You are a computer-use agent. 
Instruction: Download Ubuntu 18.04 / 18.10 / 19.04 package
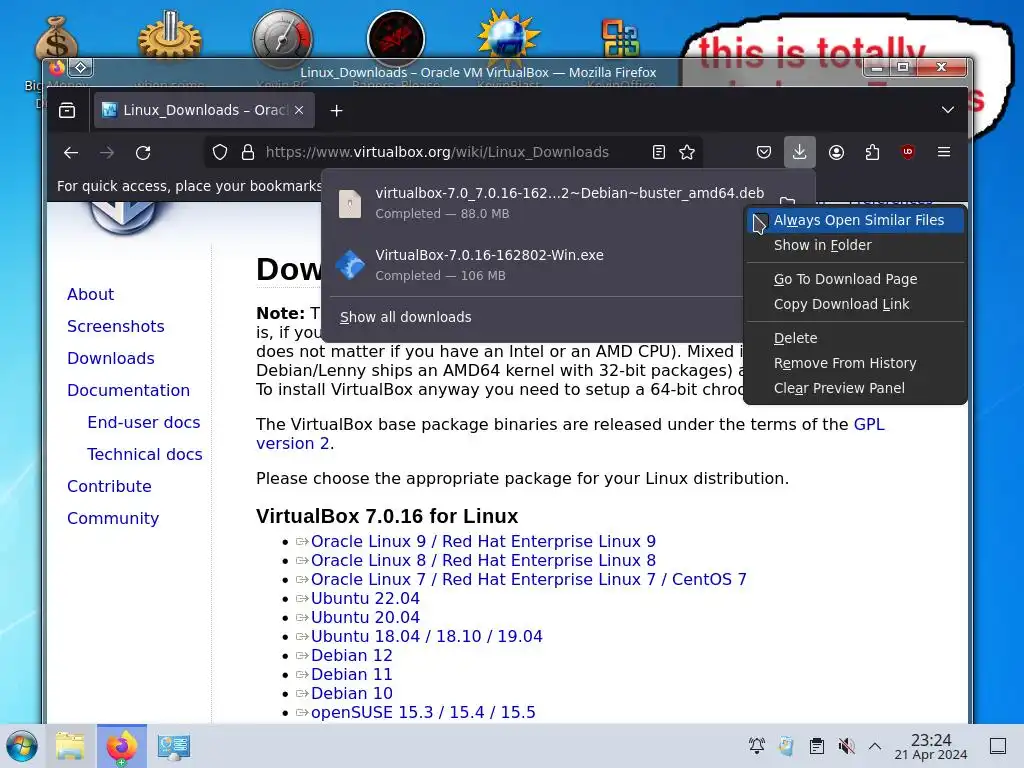pos(426,636)
